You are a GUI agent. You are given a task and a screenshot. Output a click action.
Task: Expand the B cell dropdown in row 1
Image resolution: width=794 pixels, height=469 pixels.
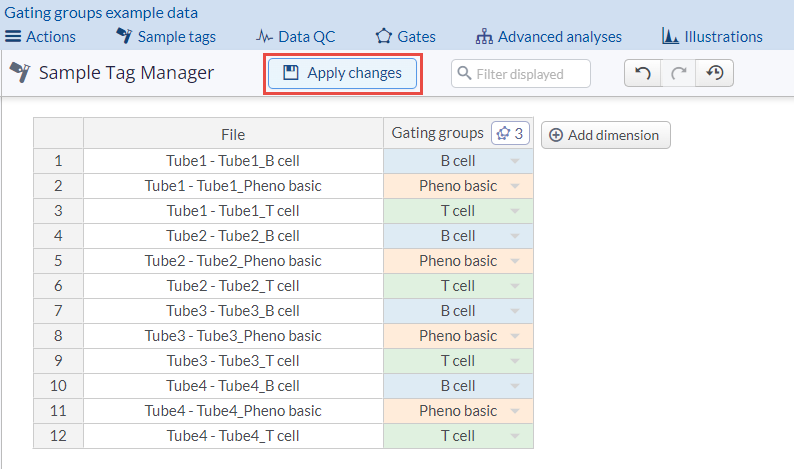click(x=515, y=161)
